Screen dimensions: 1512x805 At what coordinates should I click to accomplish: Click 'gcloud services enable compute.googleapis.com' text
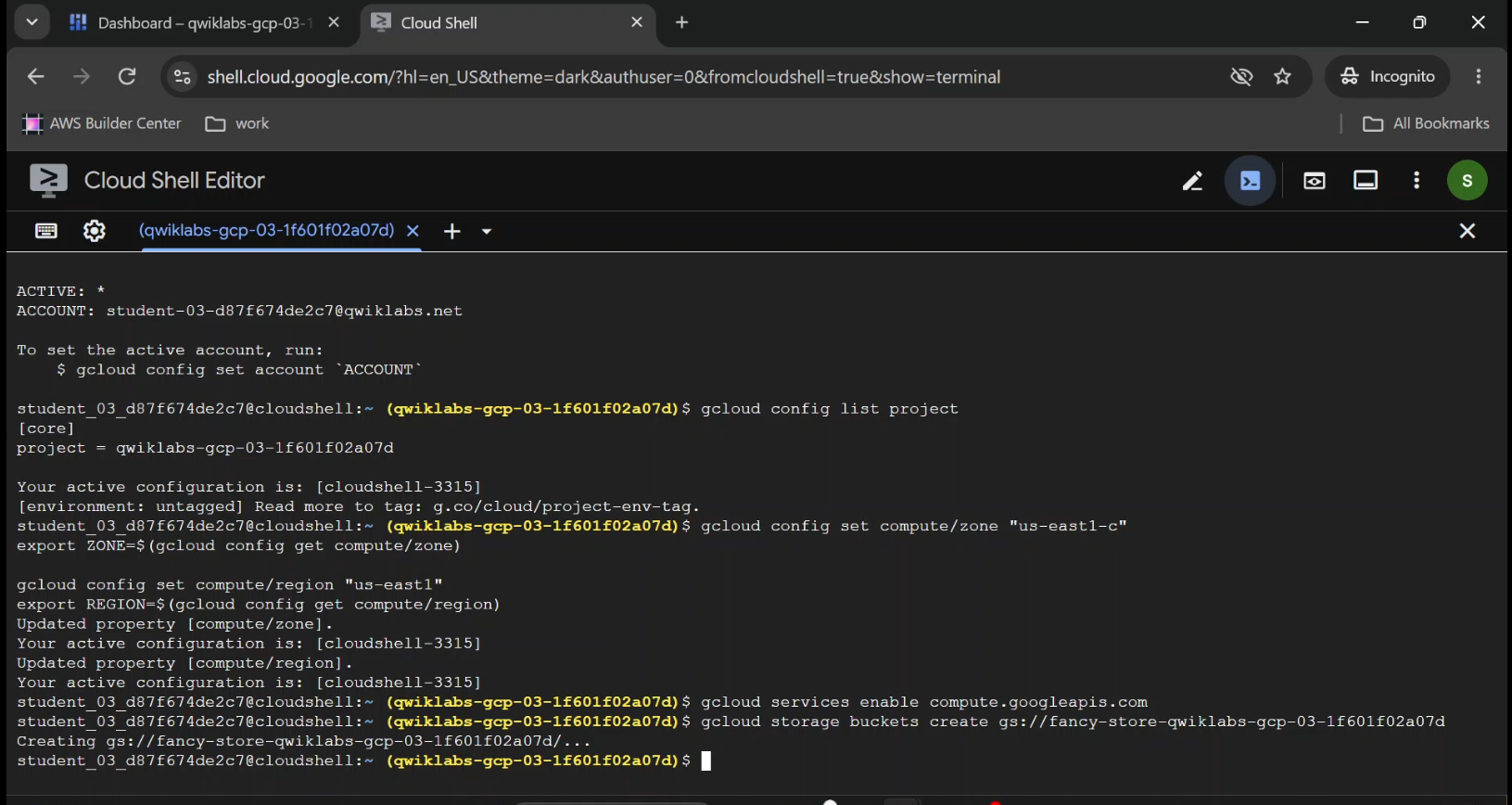pyautogui.click(x=924, y=702)
